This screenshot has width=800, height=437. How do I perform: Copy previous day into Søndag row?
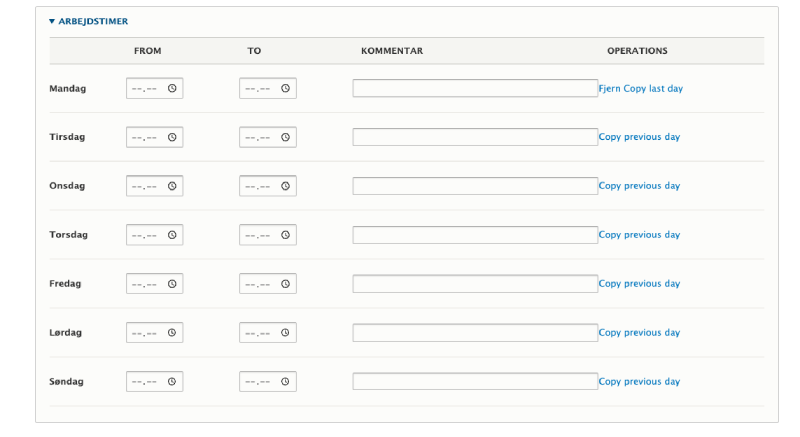(x=639, y=382)
